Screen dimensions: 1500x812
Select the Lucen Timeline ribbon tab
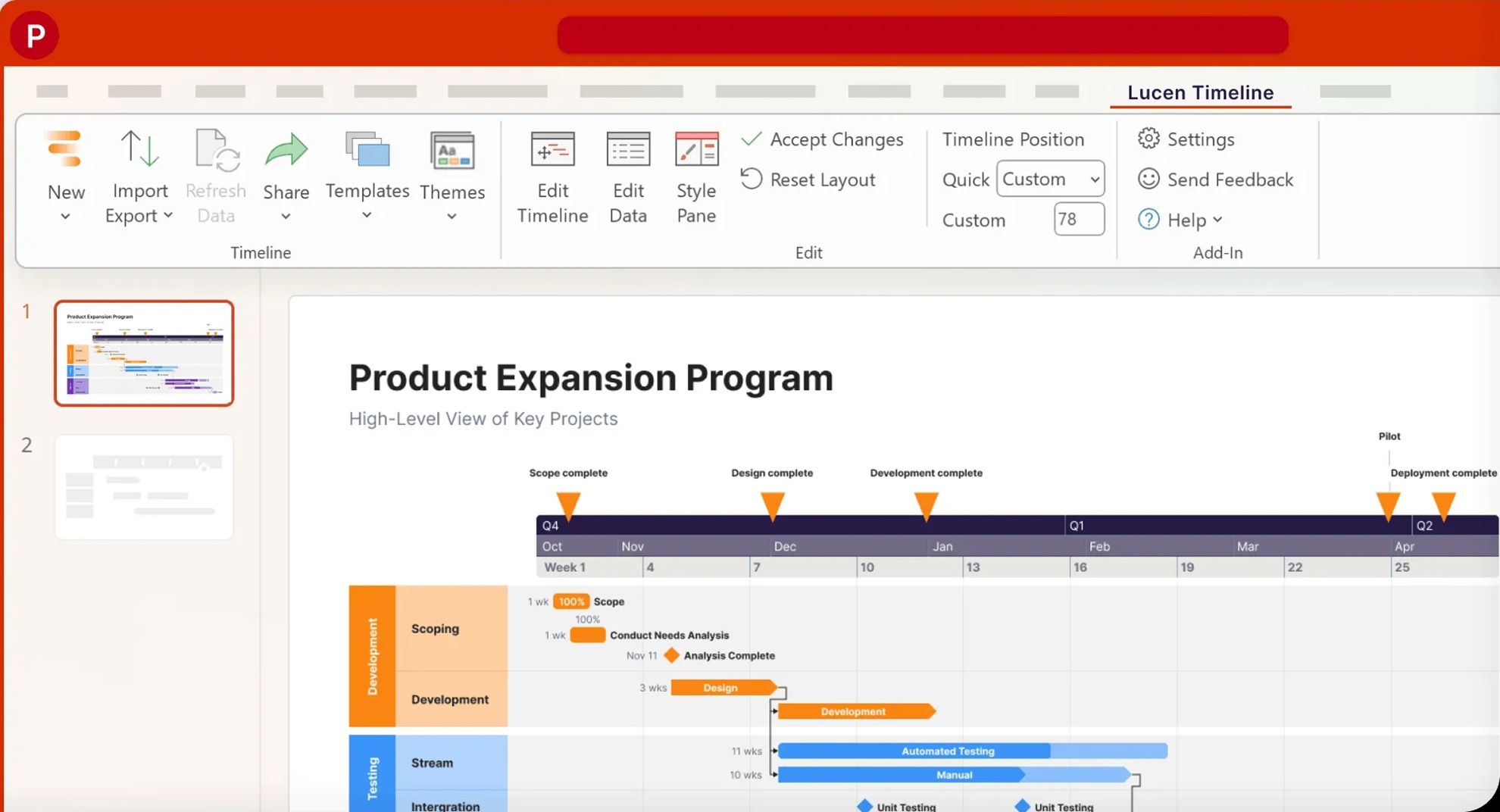1200,92
